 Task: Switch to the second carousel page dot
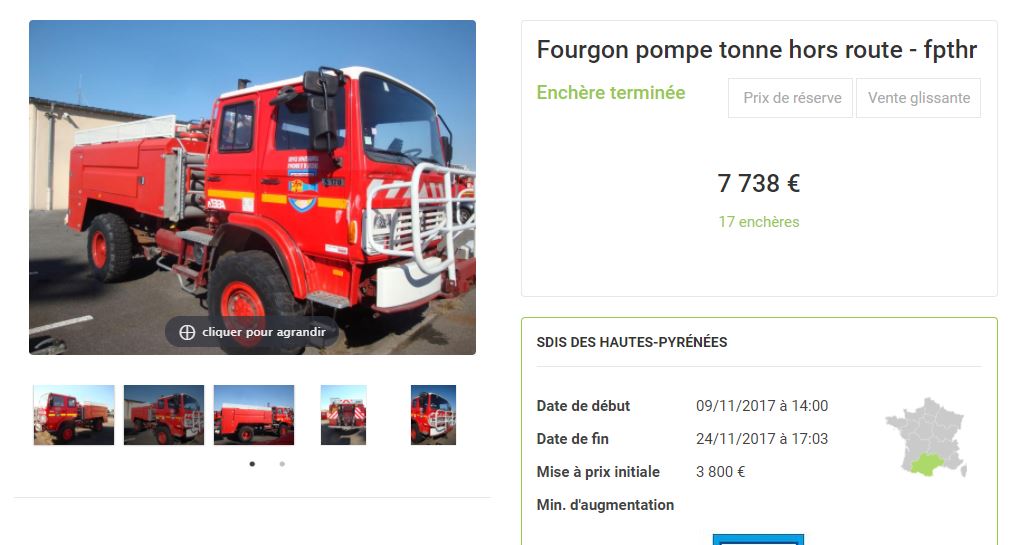click(282, 464)
